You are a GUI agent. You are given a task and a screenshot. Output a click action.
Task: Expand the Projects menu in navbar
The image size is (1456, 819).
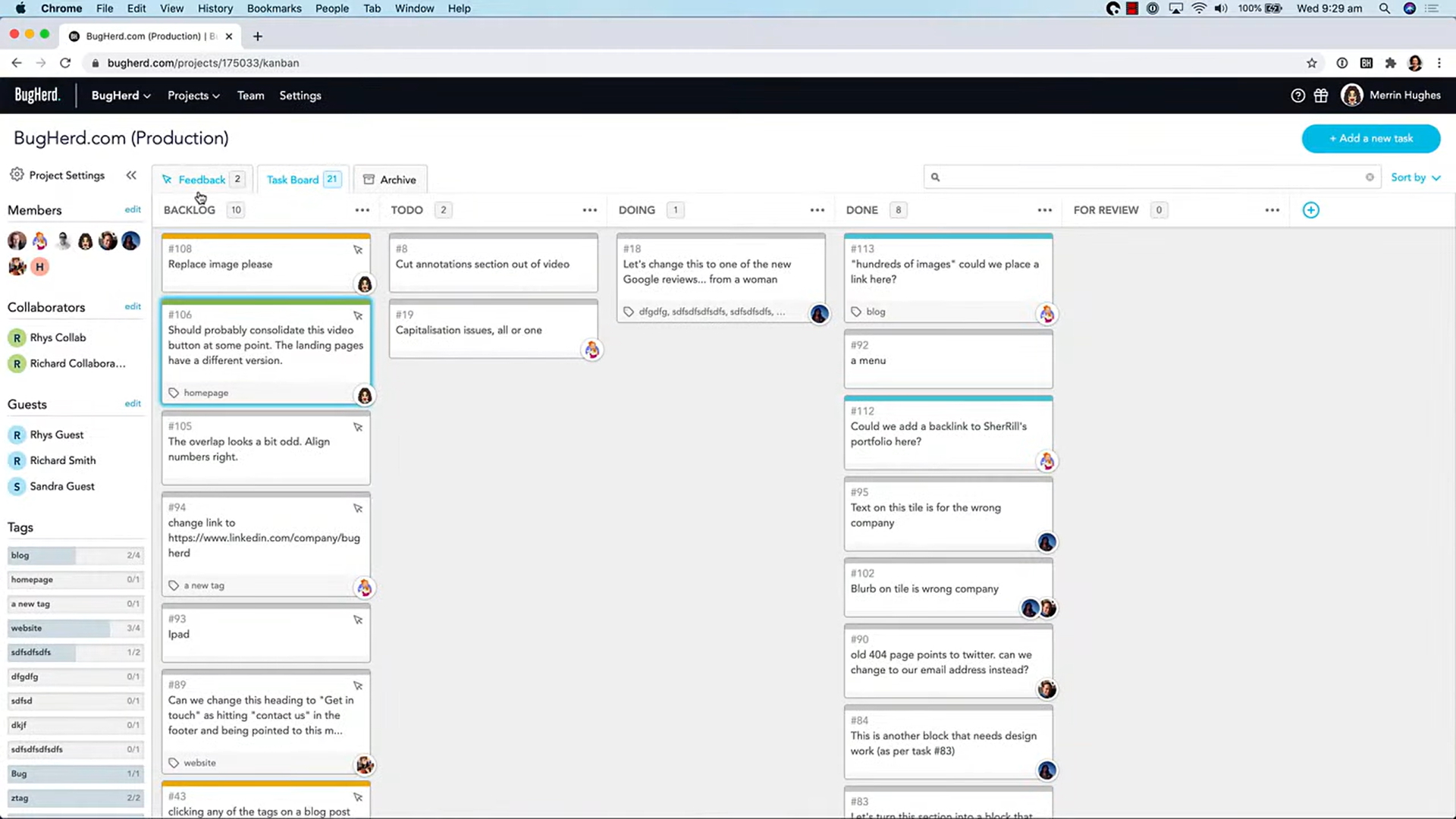tap(193, 96)
